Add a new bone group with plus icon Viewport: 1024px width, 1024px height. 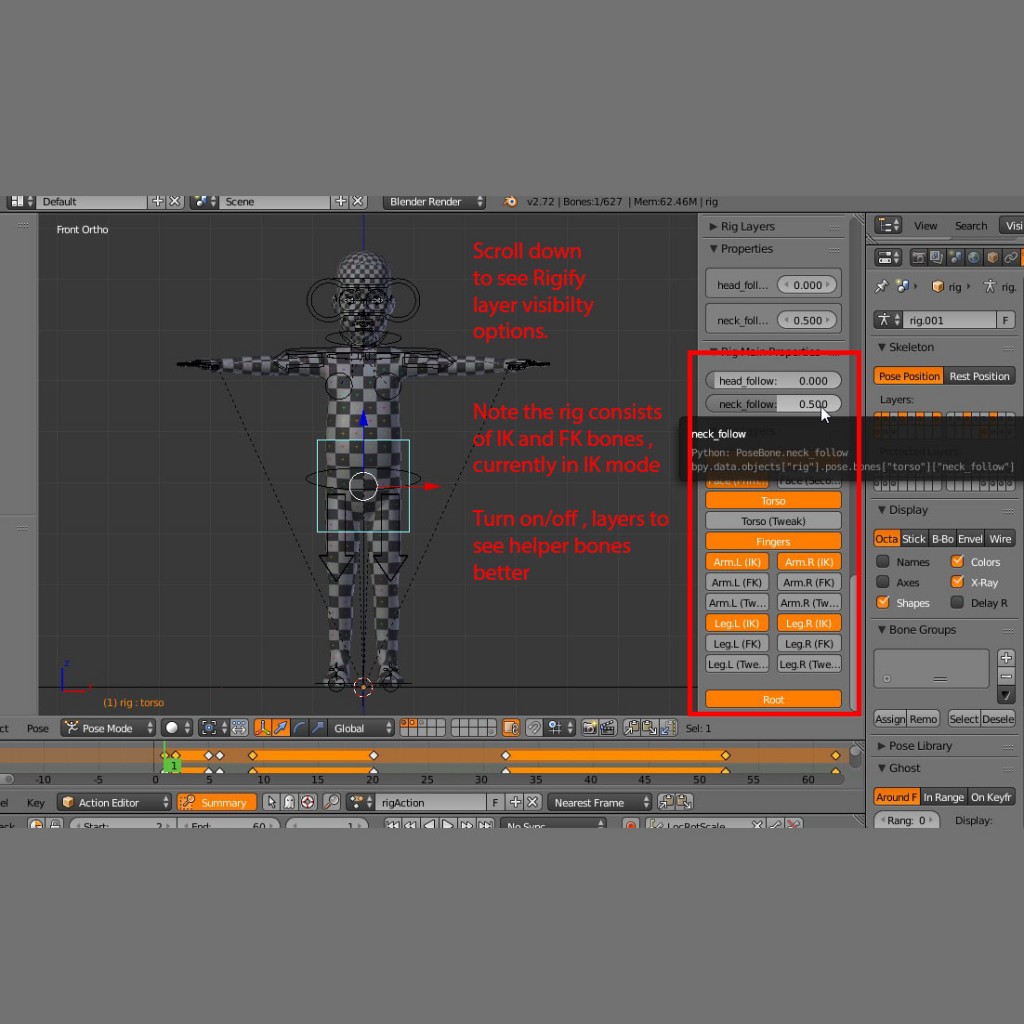click(1006, 658)
